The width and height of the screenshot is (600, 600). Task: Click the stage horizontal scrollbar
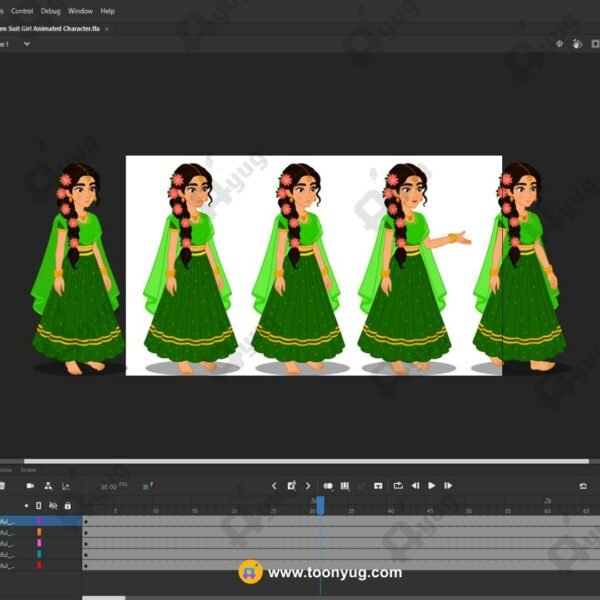(306, 461)
